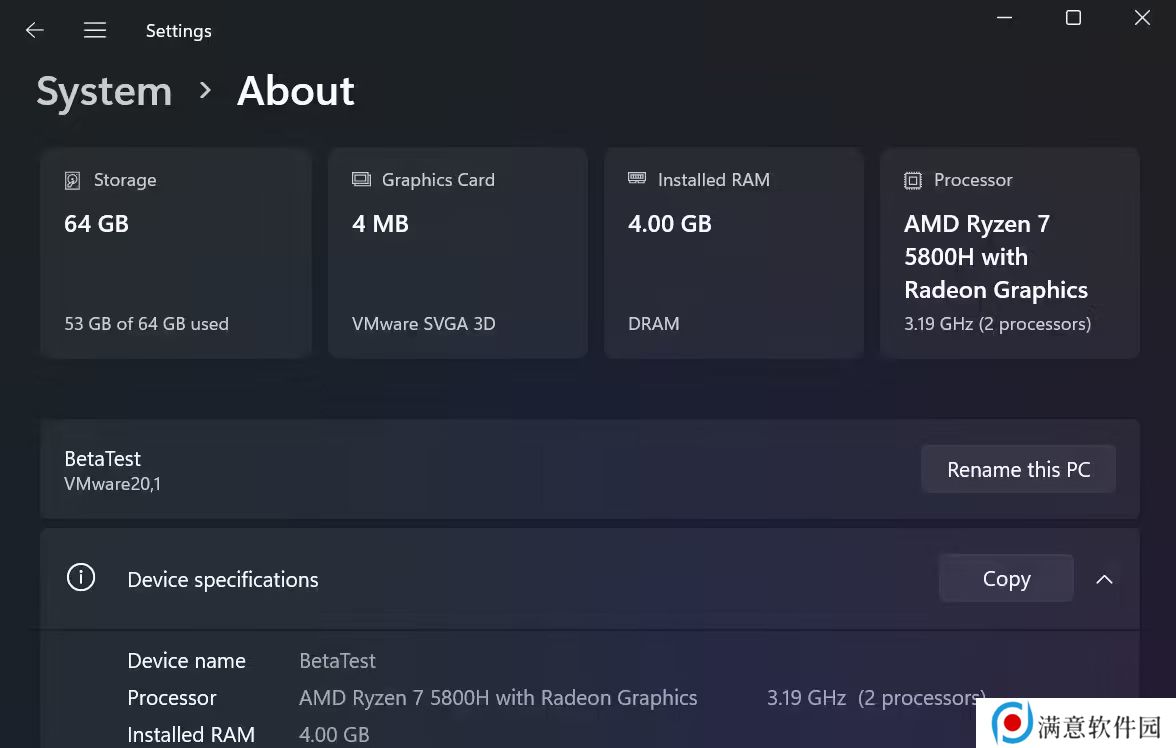Click the Storage drive icon

(72, 181)
